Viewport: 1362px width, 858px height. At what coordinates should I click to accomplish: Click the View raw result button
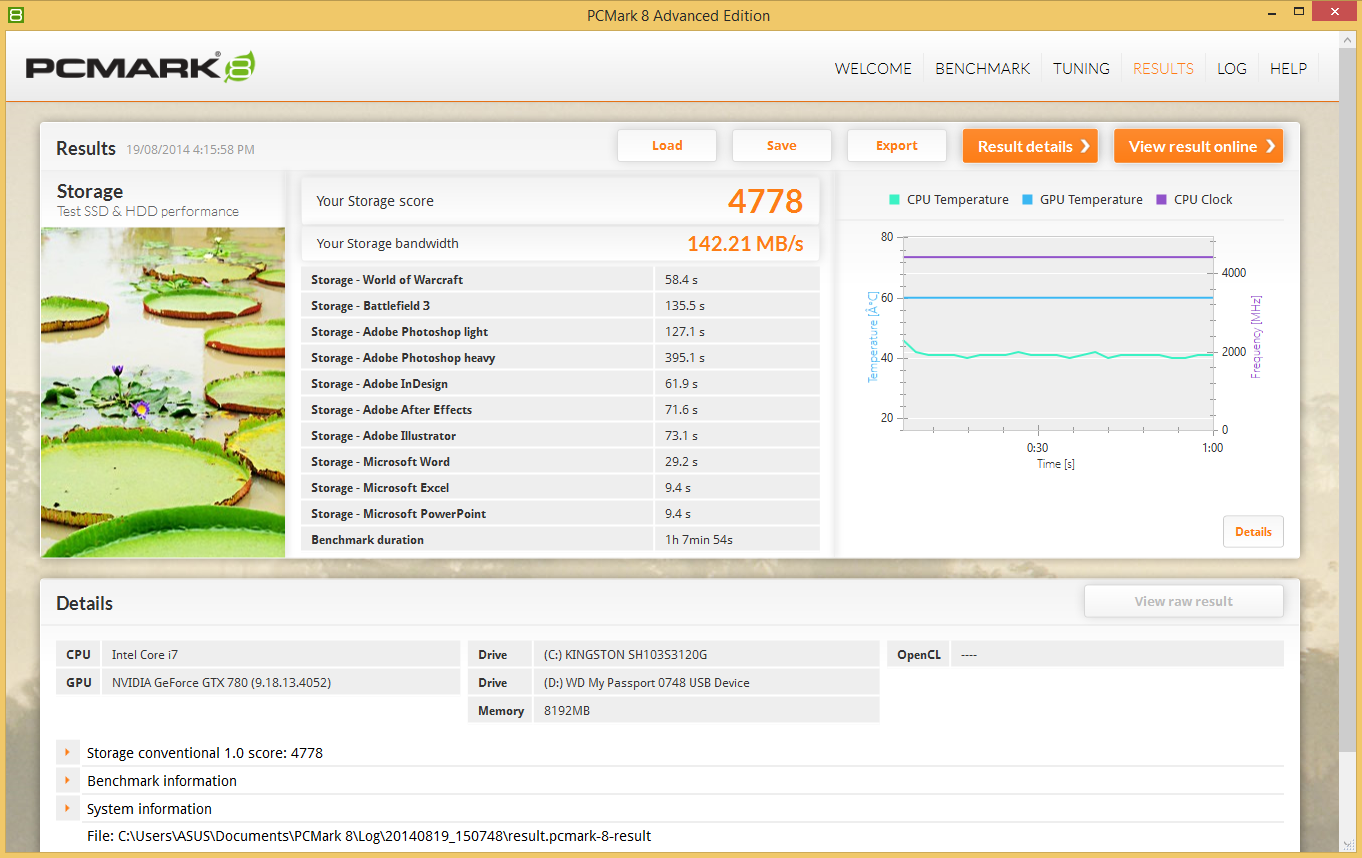(1184, 602)
